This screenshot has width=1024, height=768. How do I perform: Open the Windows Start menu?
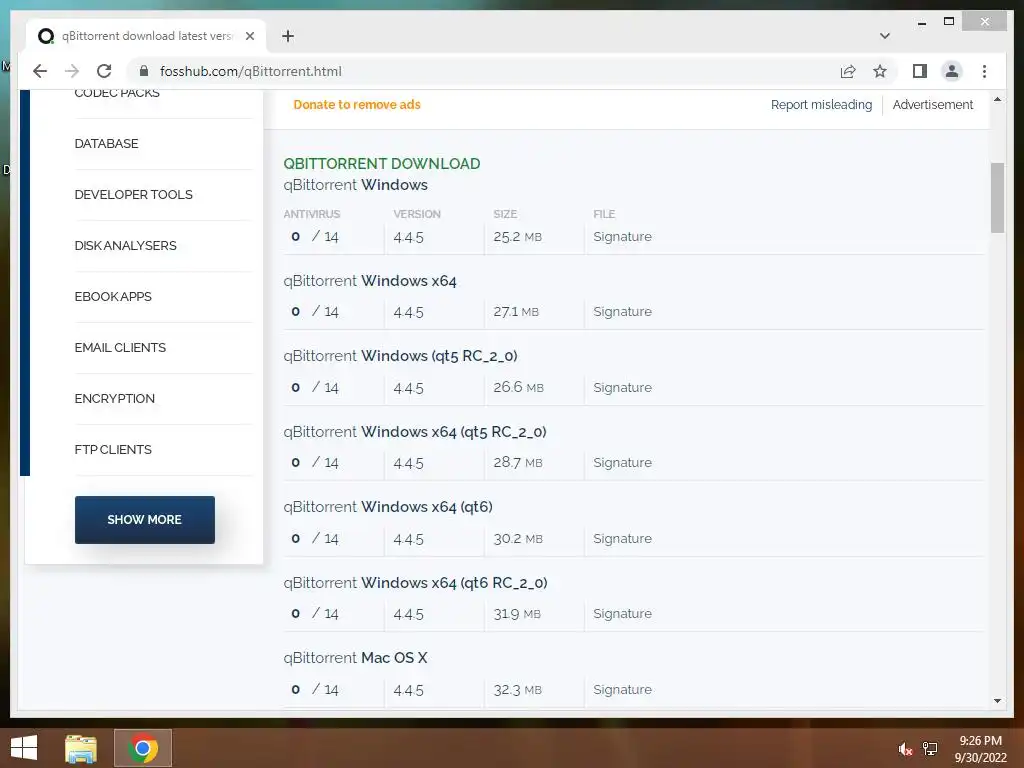[x=24, y=748]
